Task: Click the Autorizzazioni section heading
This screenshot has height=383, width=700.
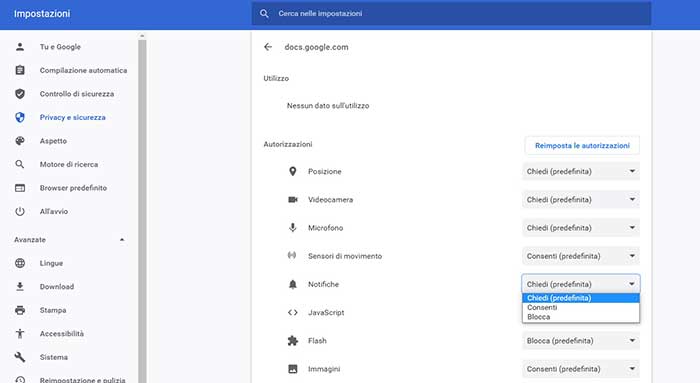Action: coord(288,144)
